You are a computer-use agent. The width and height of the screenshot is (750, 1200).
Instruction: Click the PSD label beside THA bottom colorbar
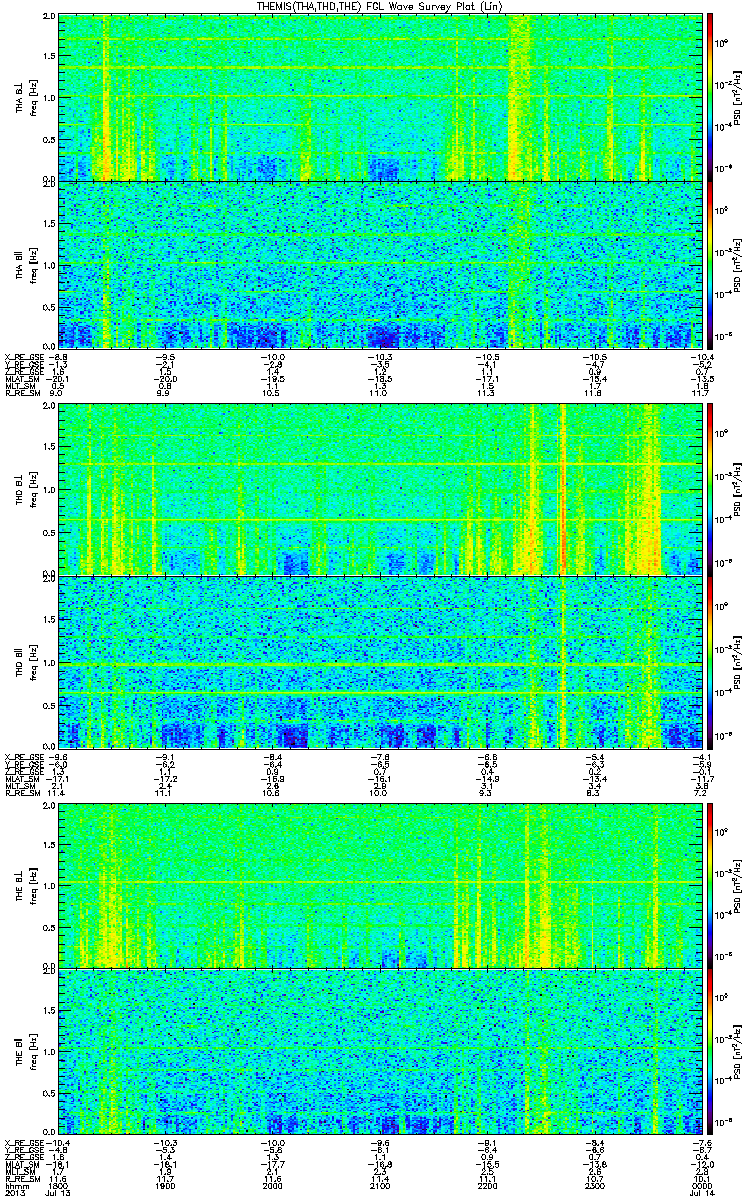738,264
